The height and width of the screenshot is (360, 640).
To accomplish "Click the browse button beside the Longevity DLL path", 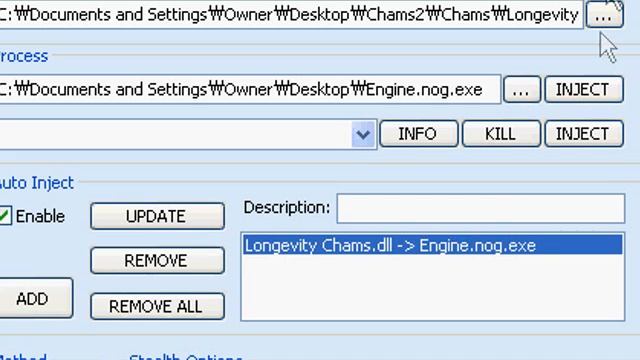I will click(604, 14).
